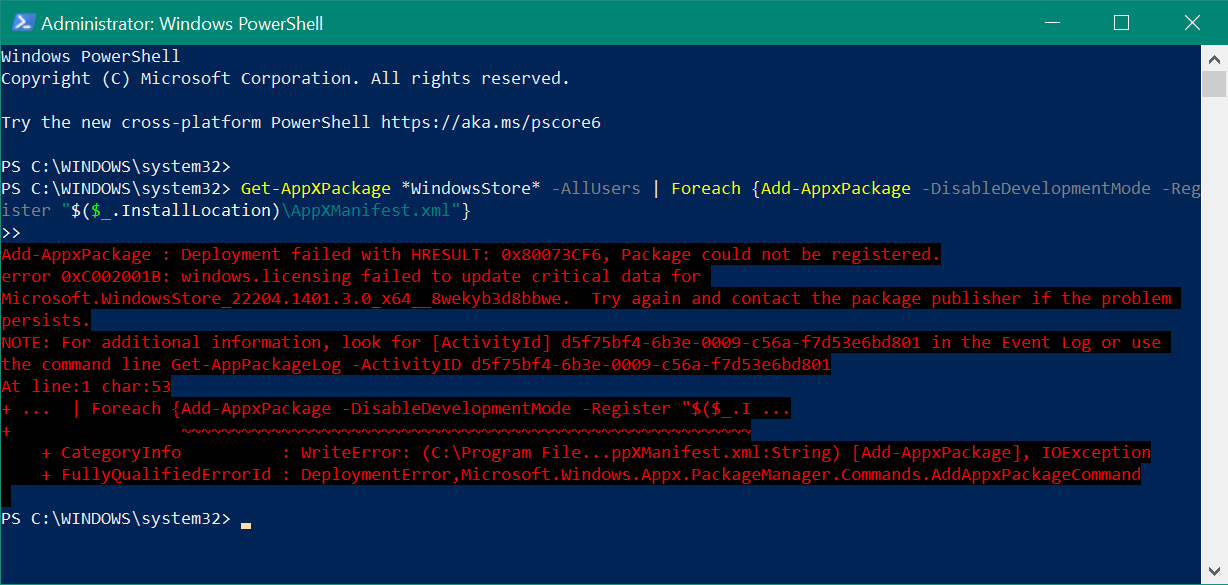Place the cursor at the last PS prompt
The image size is (1228, 585).
(245, 519)
